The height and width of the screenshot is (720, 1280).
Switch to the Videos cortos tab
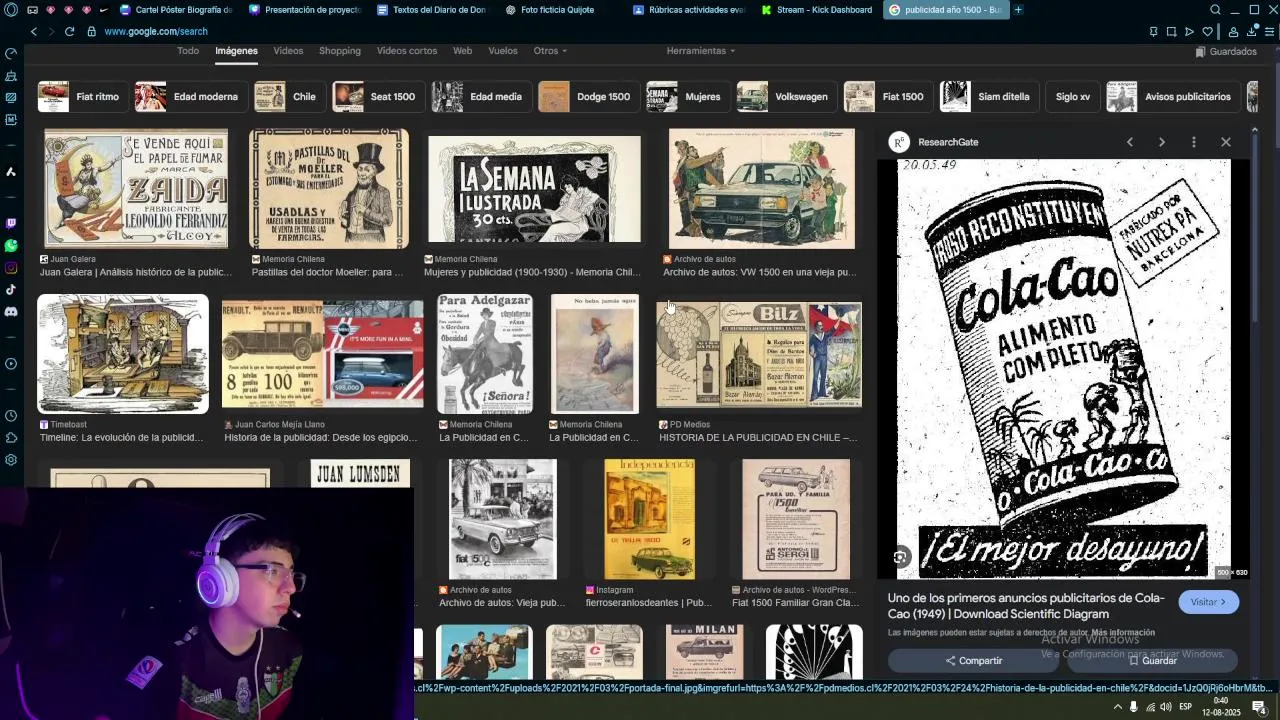(x=407, y=51)
